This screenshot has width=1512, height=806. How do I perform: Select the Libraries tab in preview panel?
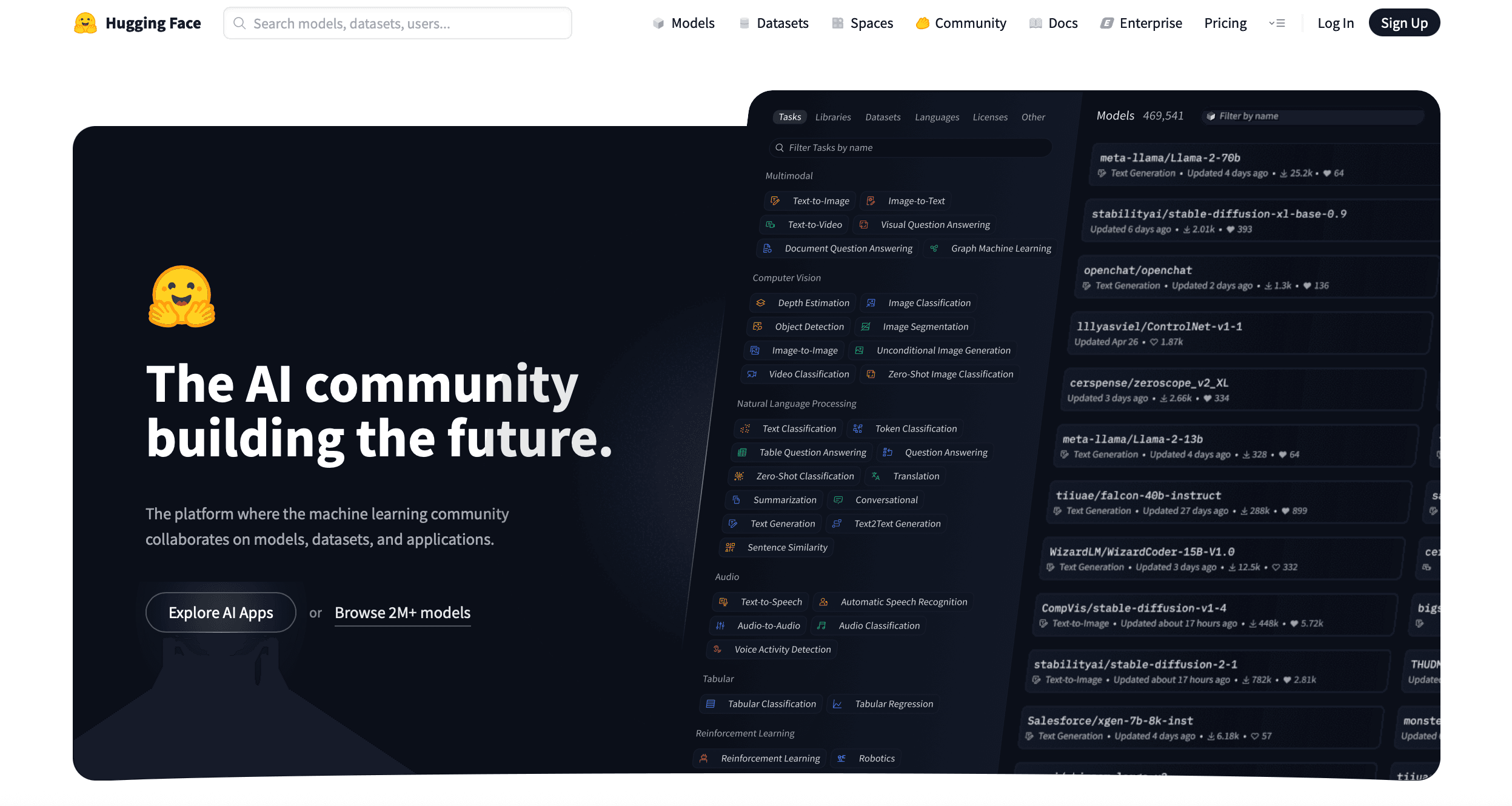coord(832,117)
